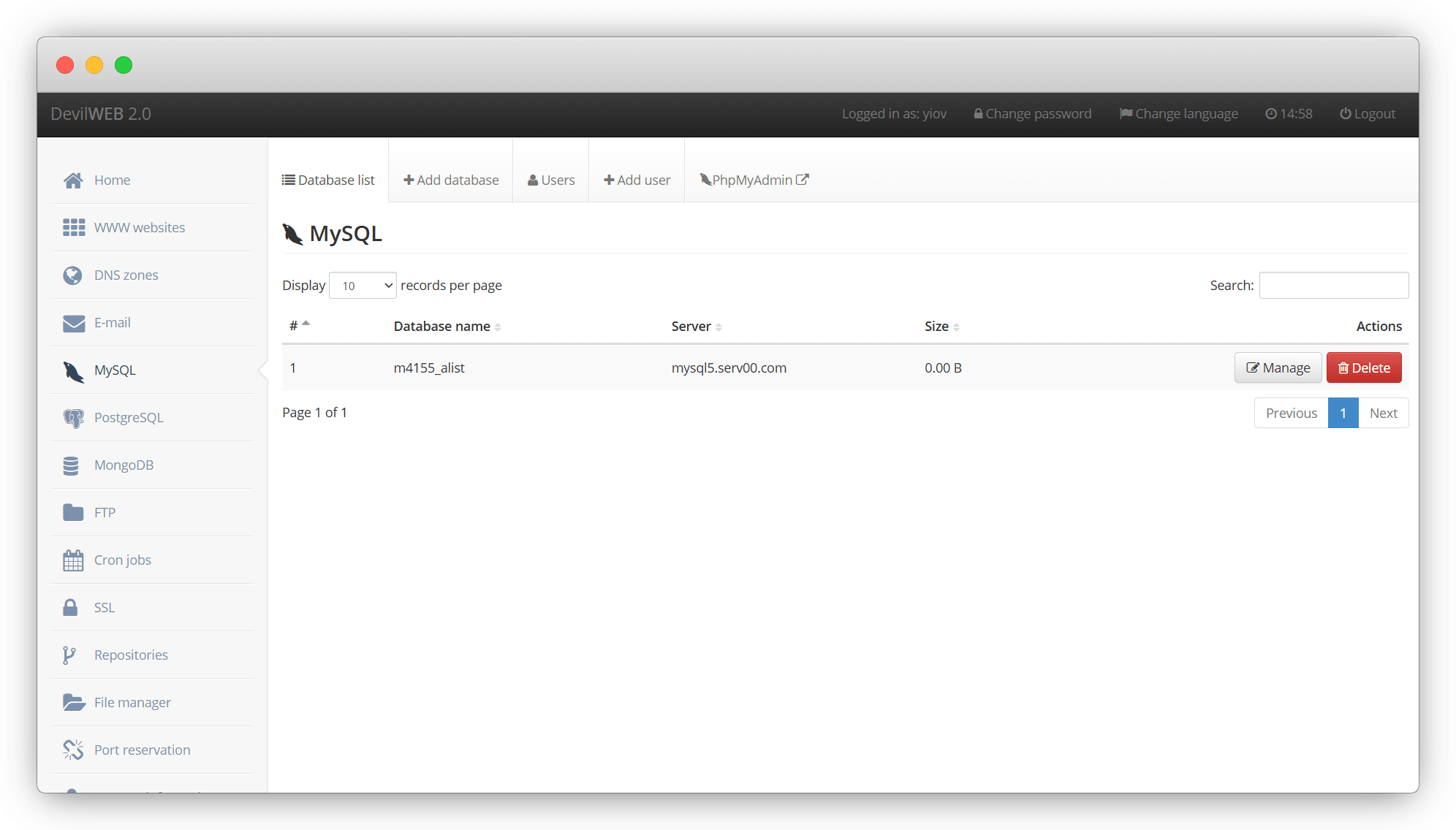Viewport: 1456px width, 830px height.
Task: Click the SSL padlock icon
Action: click(70, 608)
